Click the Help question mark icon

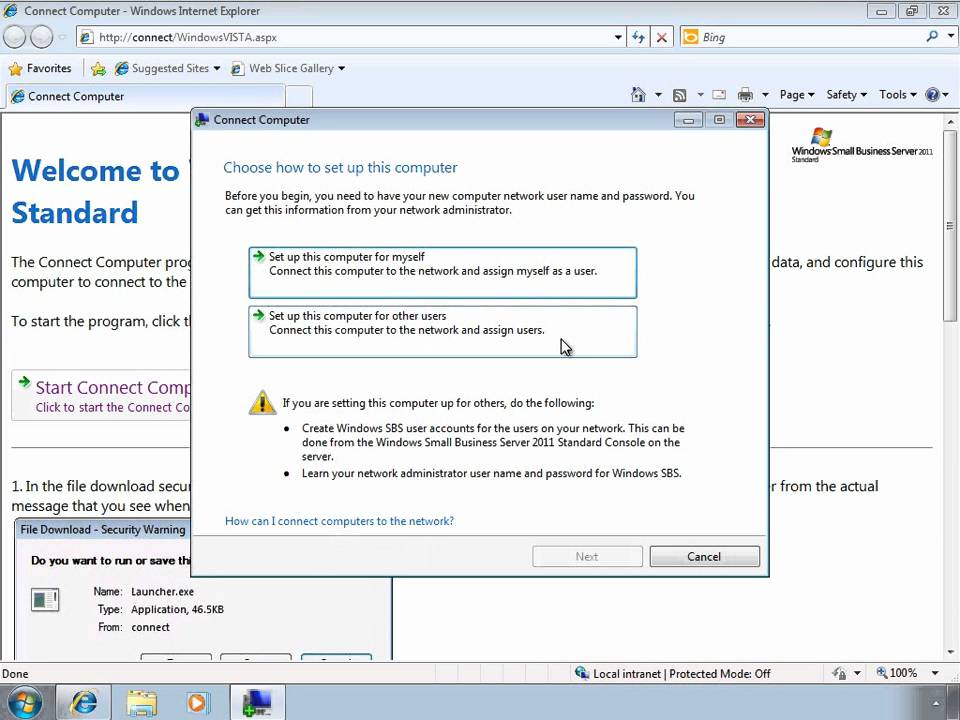click(932, 94)
